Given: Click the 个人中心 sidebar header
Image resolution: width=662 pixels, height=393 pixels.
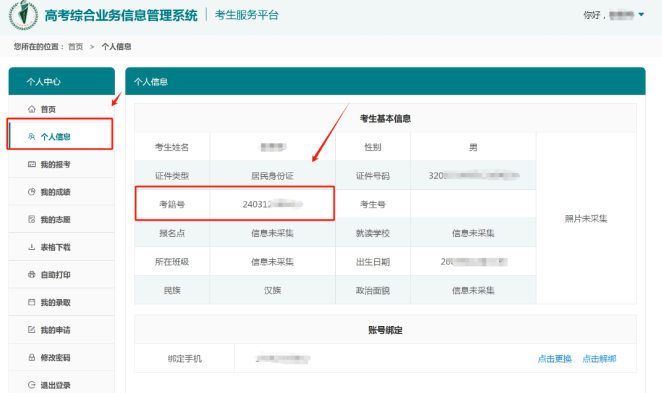Looking at the screenshot, I should click(62, 81).
